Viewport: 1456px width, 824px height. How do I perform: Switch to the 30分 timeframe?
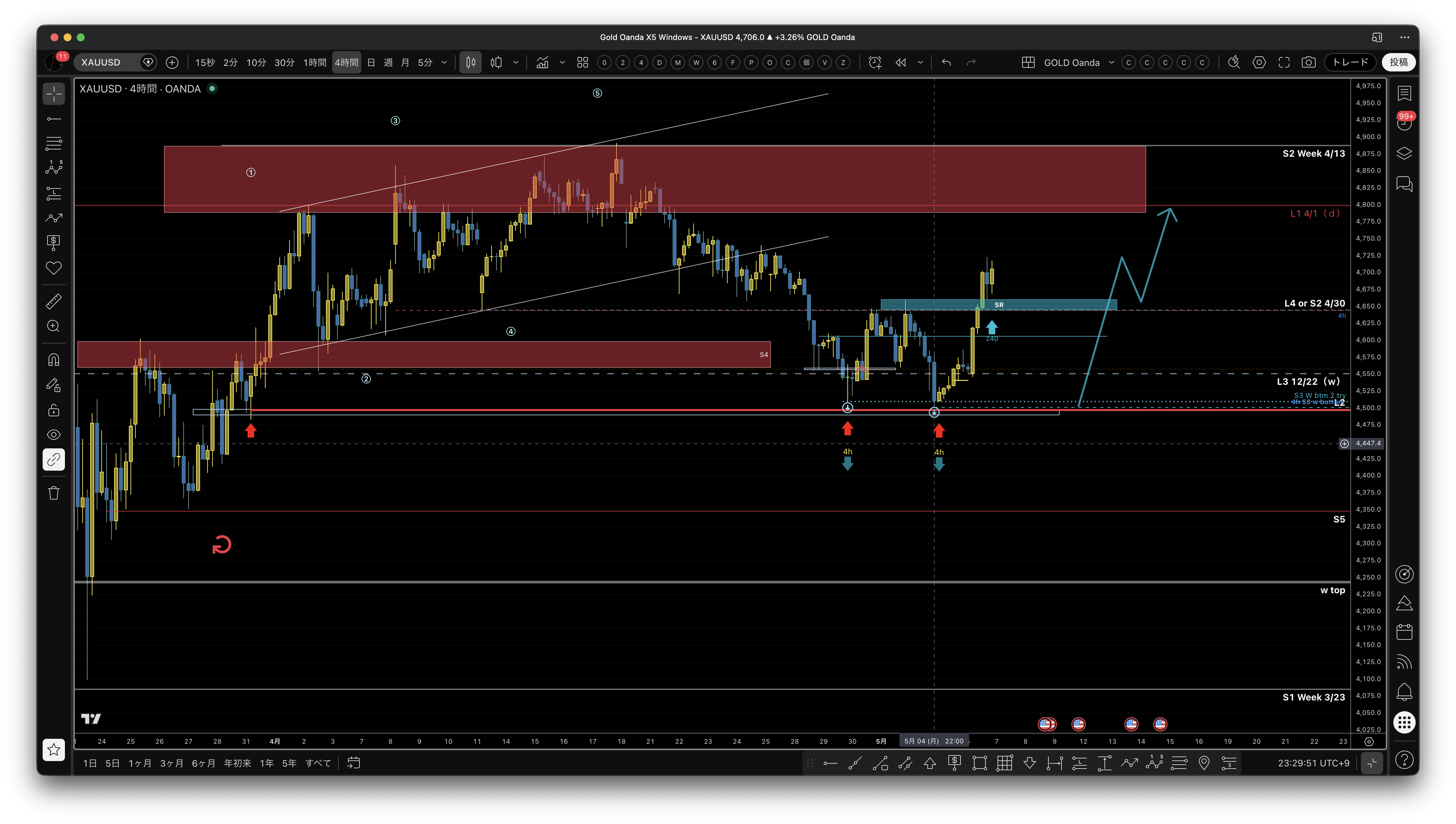[x=284, y=62]
